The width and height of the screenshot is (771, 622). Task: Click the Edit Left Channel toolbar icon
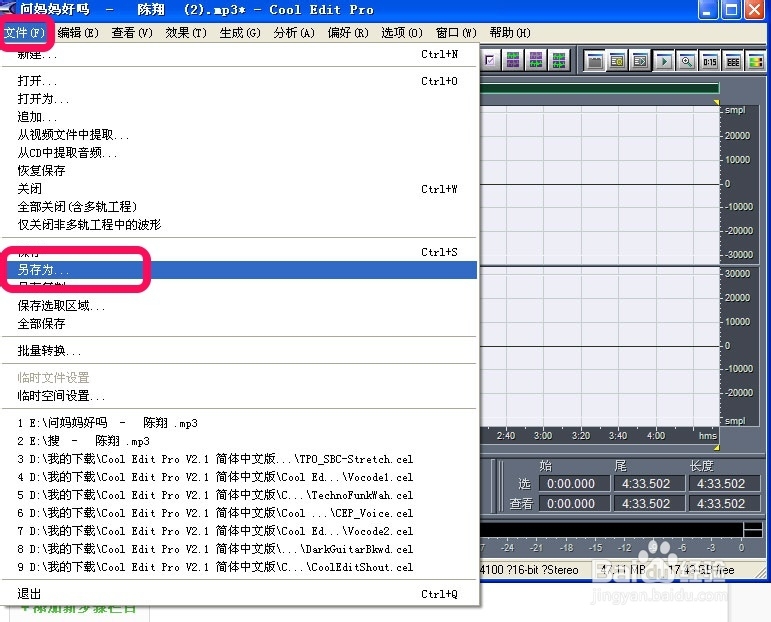pyautogui.click(x=513, y=60)
